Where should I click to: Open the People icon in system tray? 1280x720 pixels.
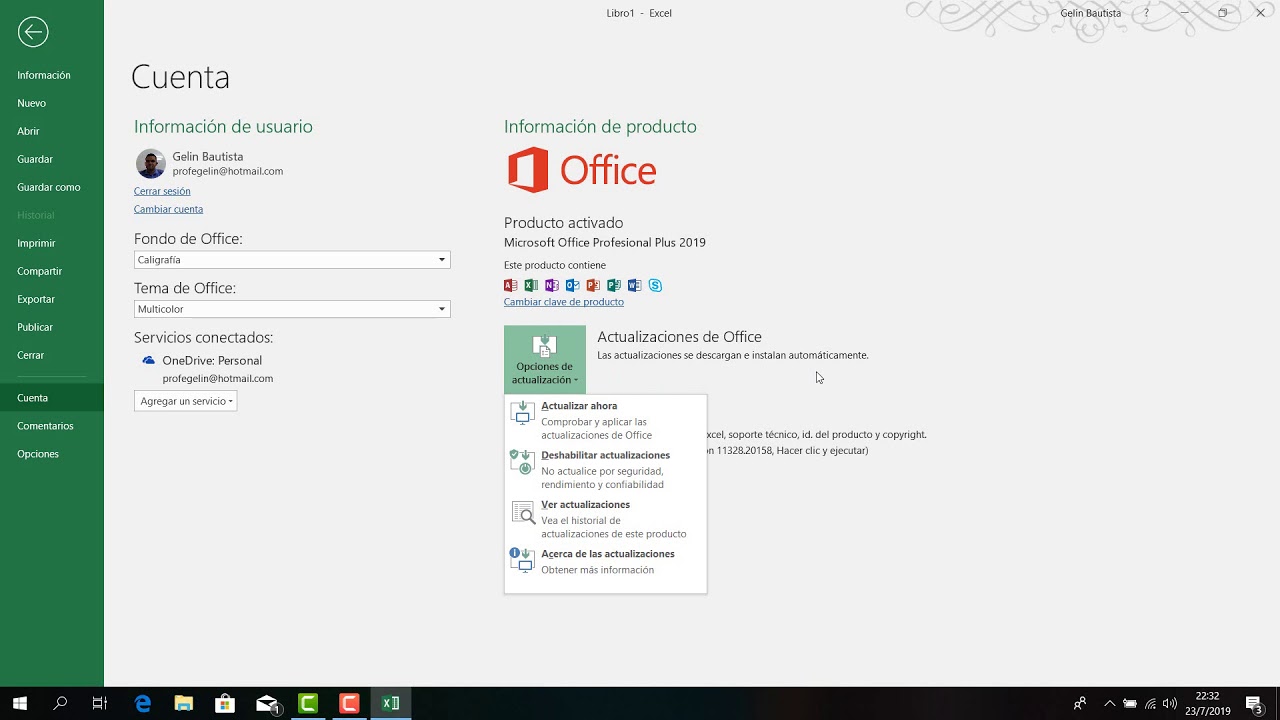click(1079, 703)
